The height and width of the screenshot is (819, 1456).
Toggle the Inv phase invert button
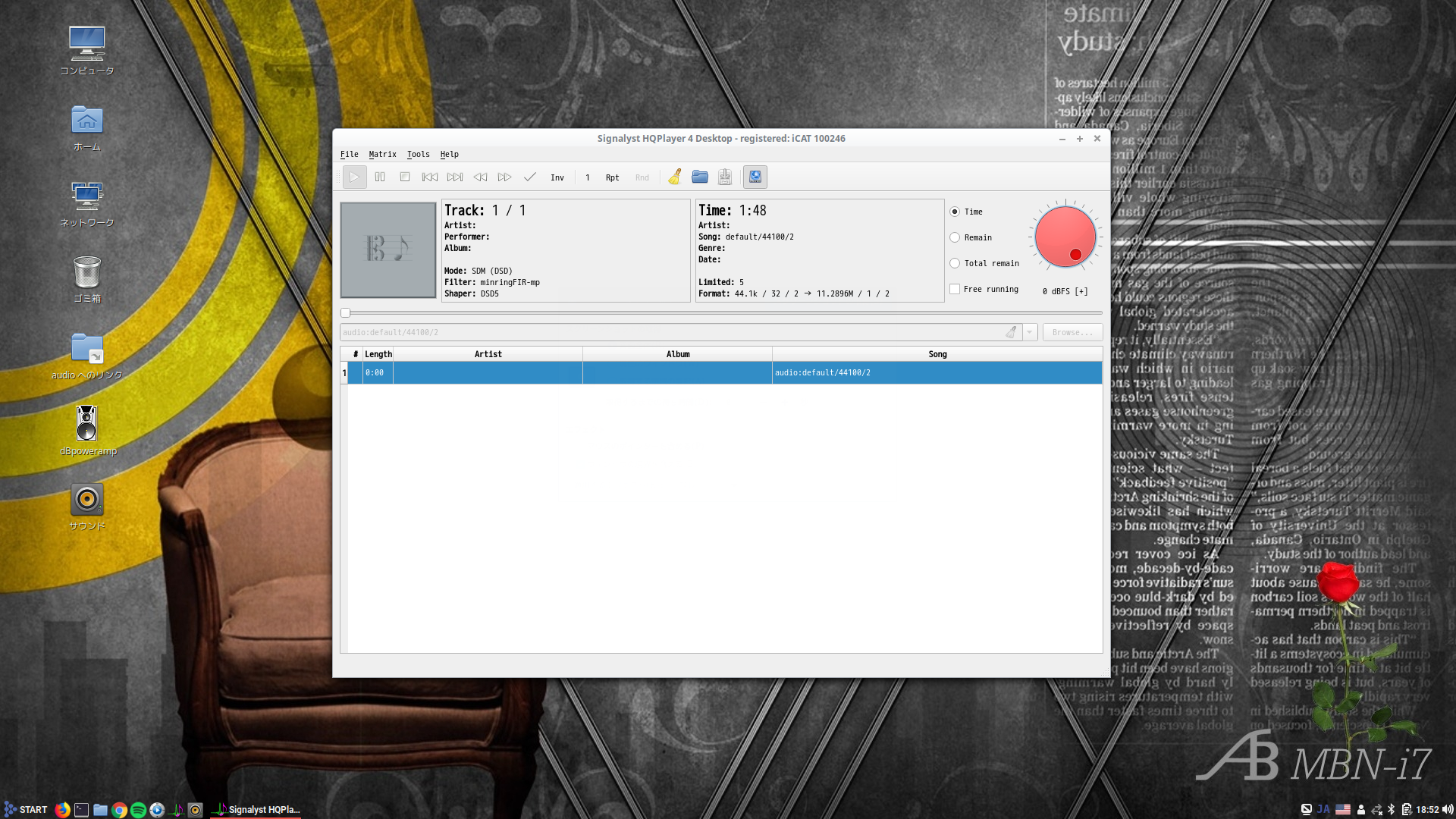tap(557, 177)
